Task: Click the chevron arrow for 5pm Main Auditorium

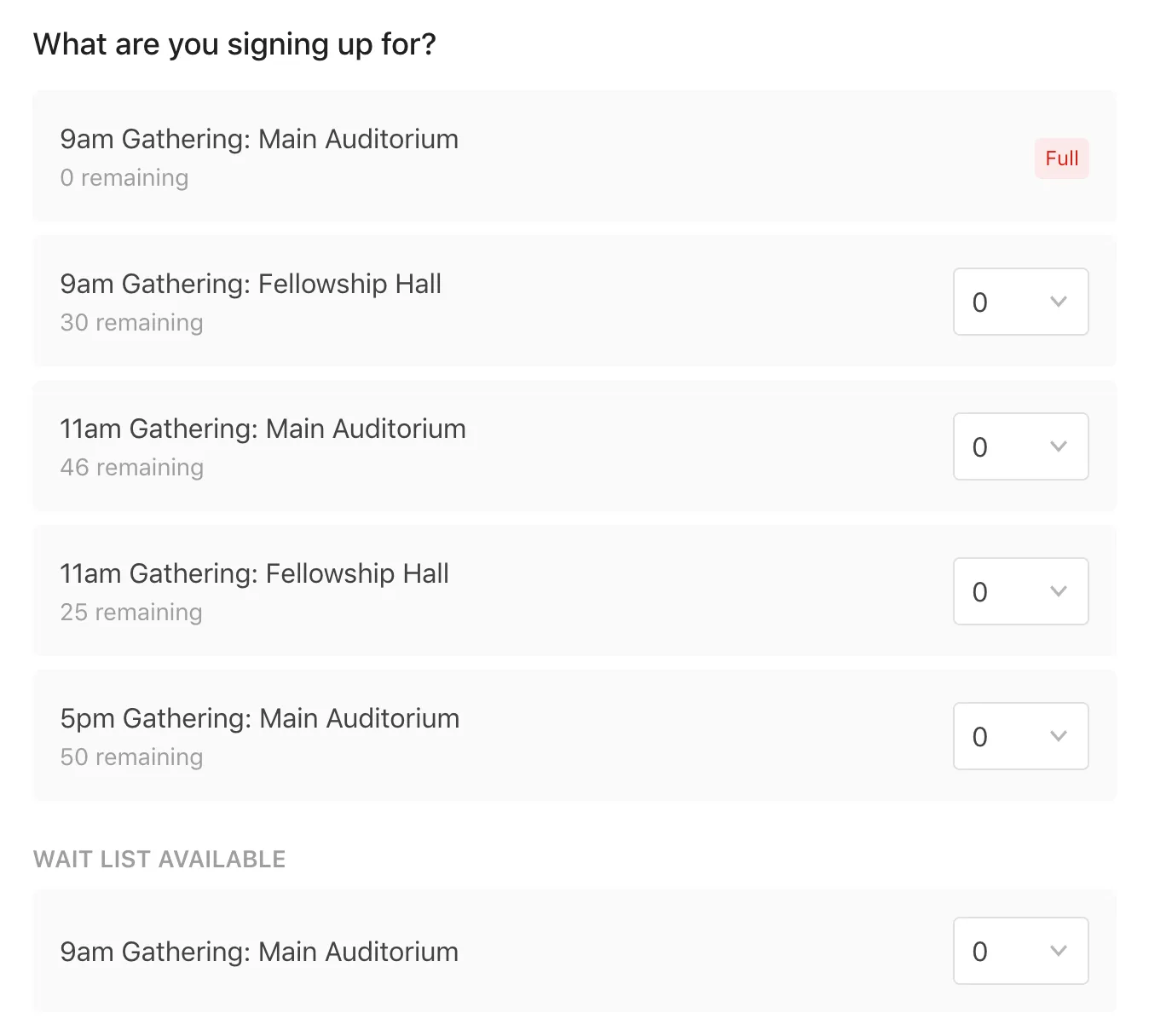Action: click(1058, 736)
